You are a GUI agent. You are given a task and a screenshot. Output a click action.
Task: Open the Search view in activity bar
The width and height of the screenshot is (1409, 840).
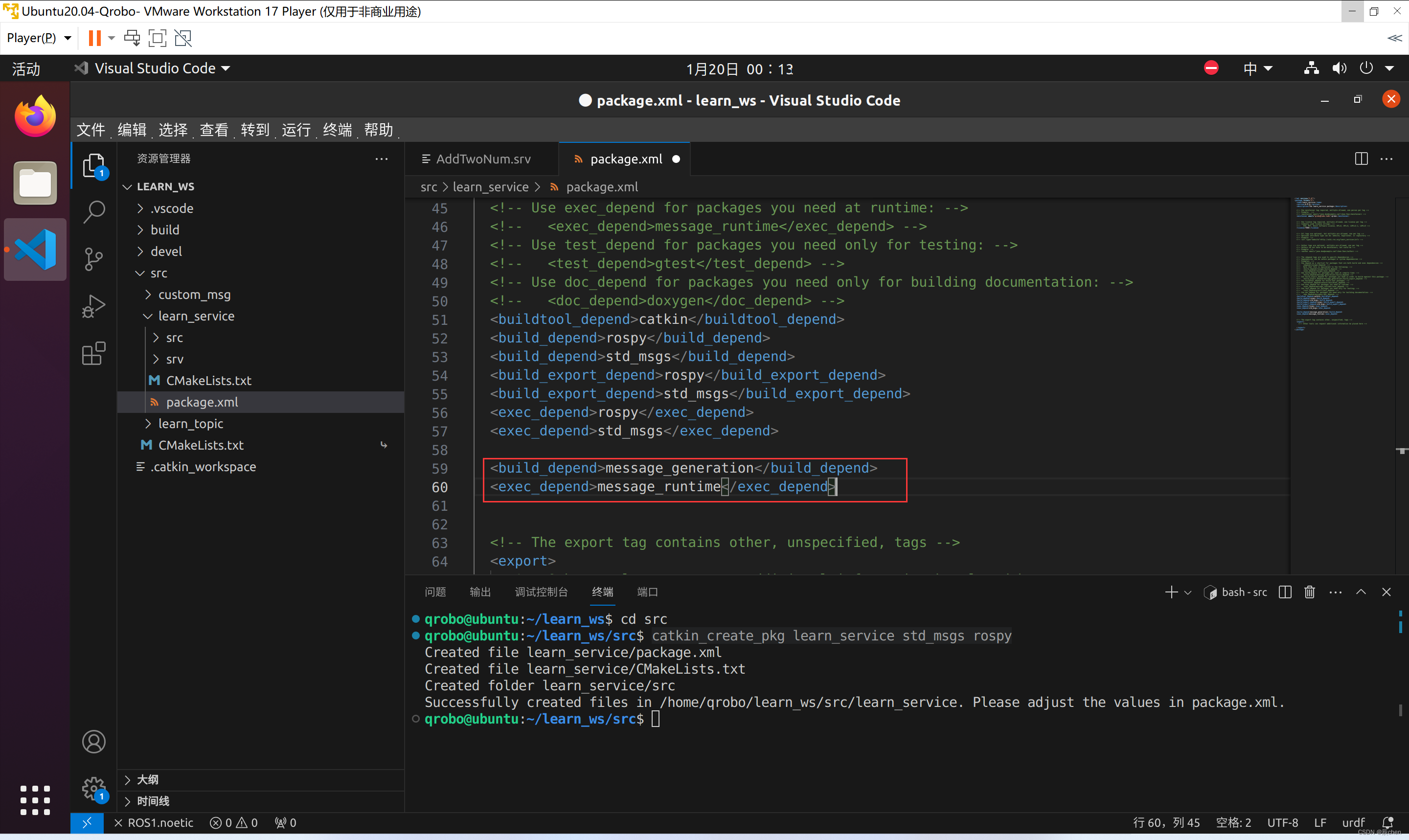[x=94, y=212]
